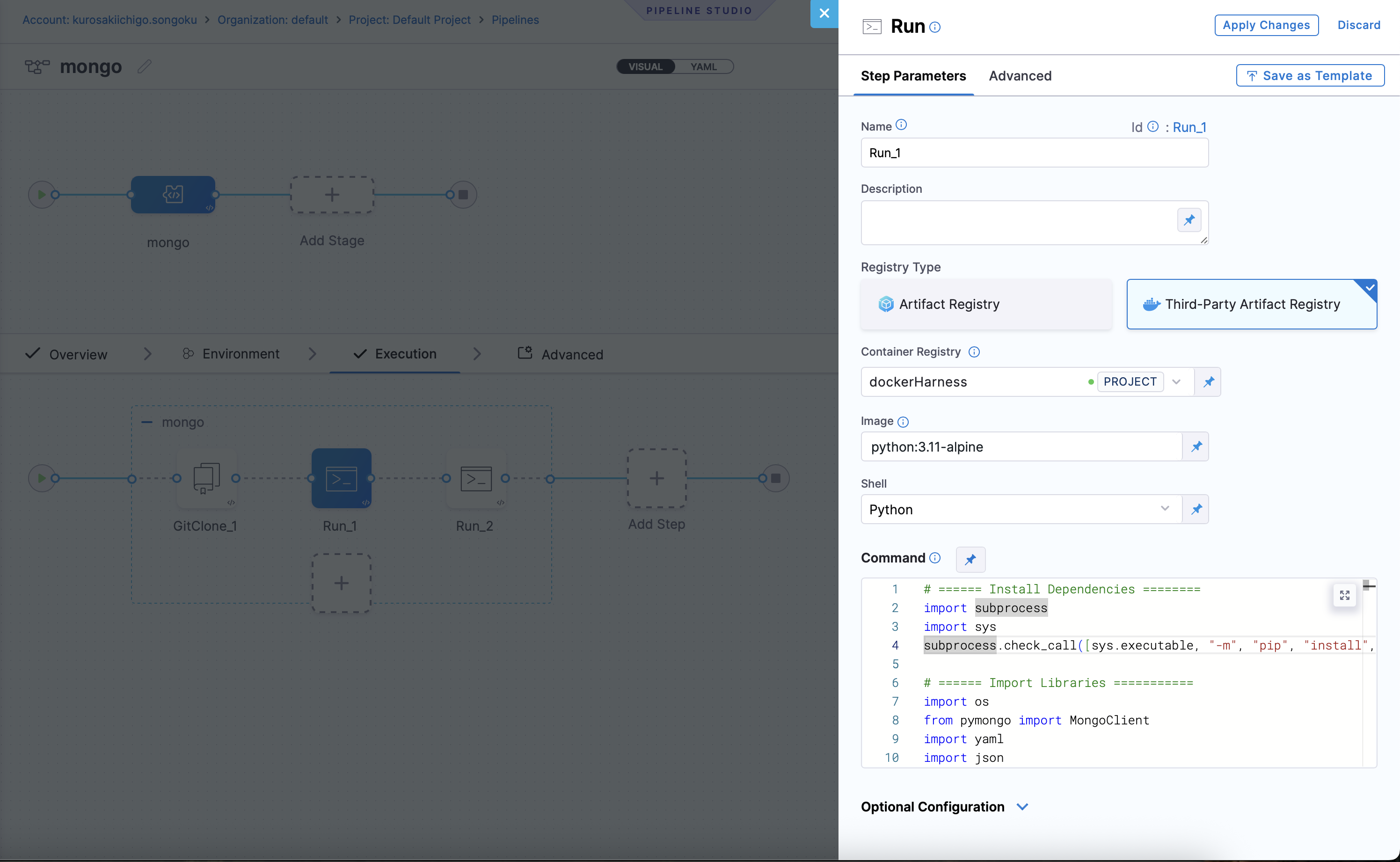Click the Run_1 Name input field
1400x862 pixels.
[x=1034, y=152]
